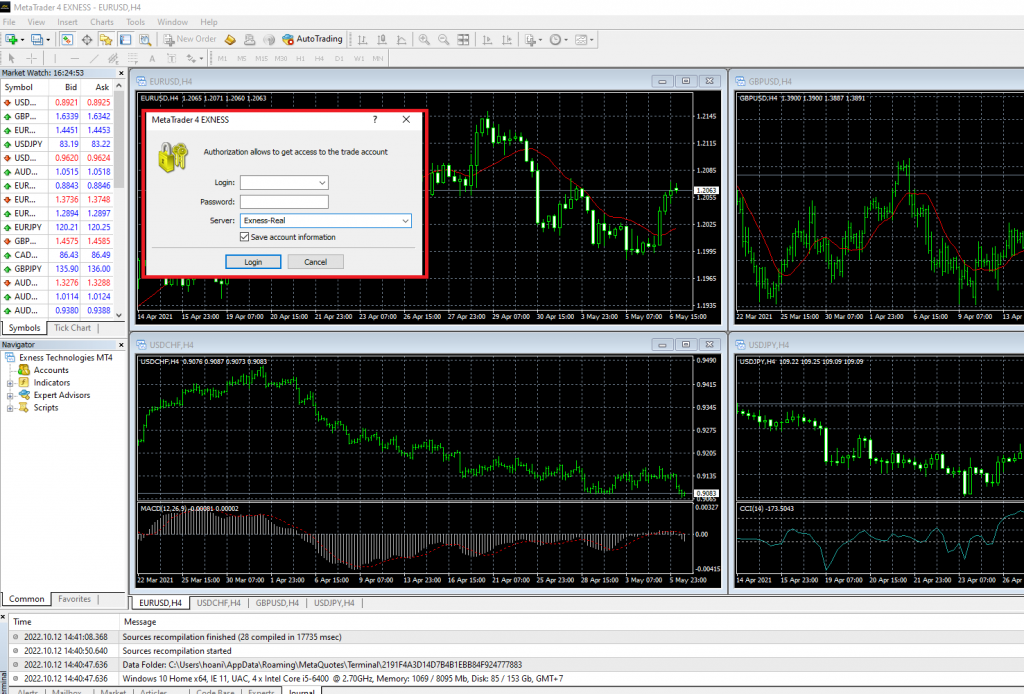The image size is (1024, 694).
Task: Open the New Chart toolbar icon
Action: coord(12,40)
